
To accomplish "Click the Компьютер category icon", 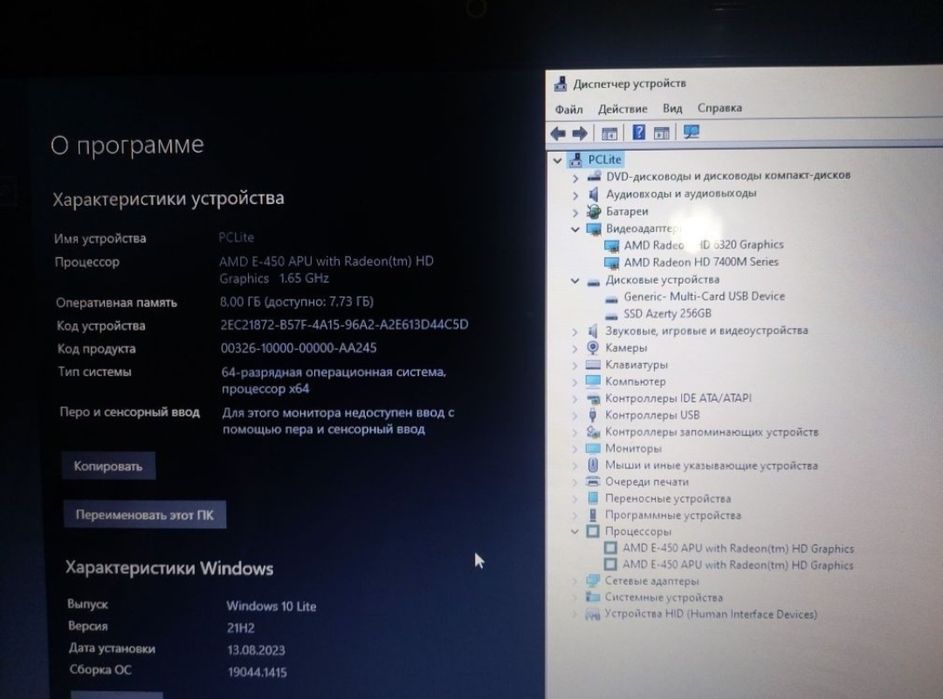I will 593,381.
